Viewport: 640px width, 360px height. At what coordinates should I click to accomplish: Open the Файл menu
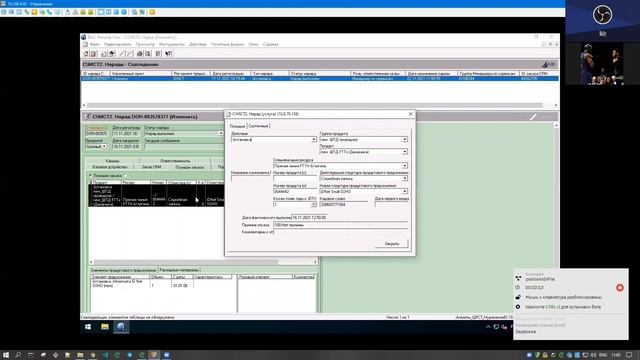[95, 44]
